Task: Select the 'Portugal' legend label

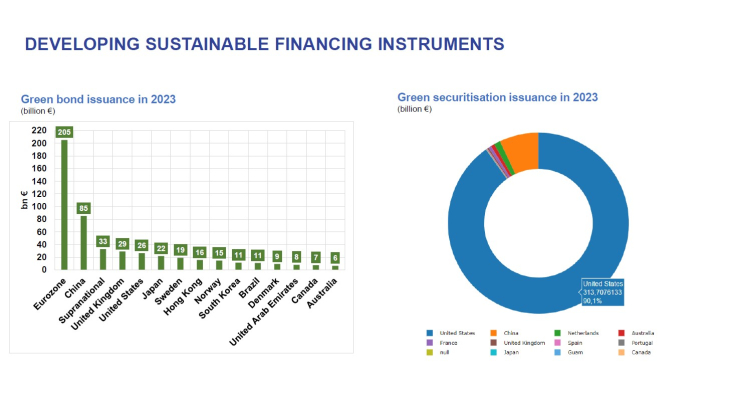Action: tap(642, 343)
